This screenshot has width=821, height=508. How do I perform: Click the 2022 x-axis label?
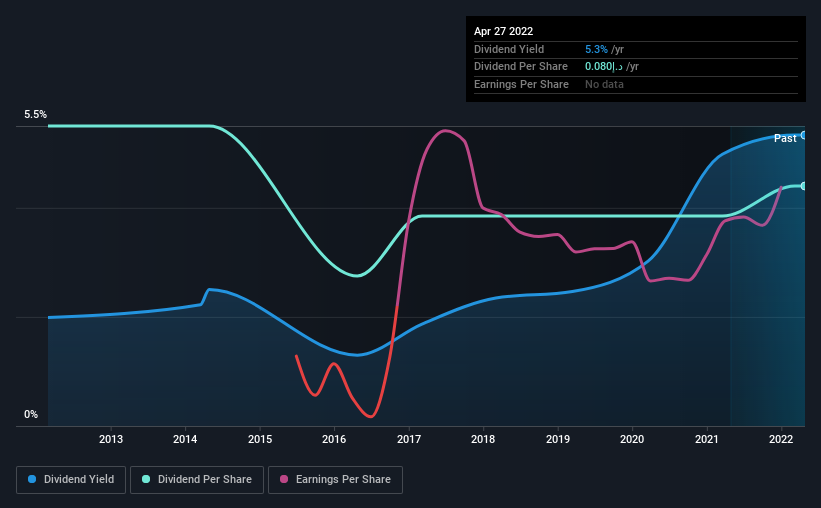point(781,439)
